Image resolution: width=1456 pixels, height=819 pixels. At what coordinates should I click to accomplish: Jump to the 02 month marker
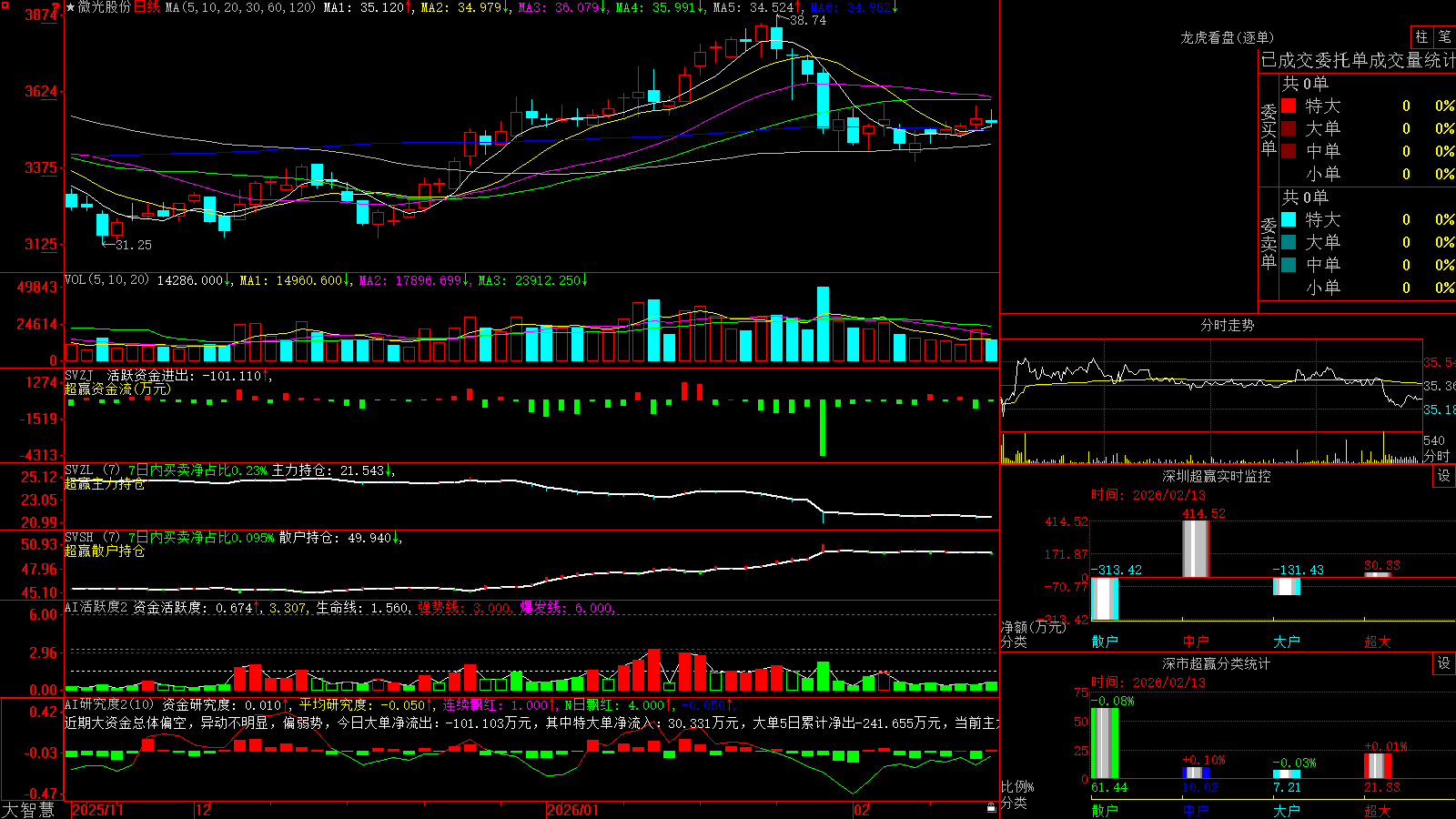coord(861,810)
